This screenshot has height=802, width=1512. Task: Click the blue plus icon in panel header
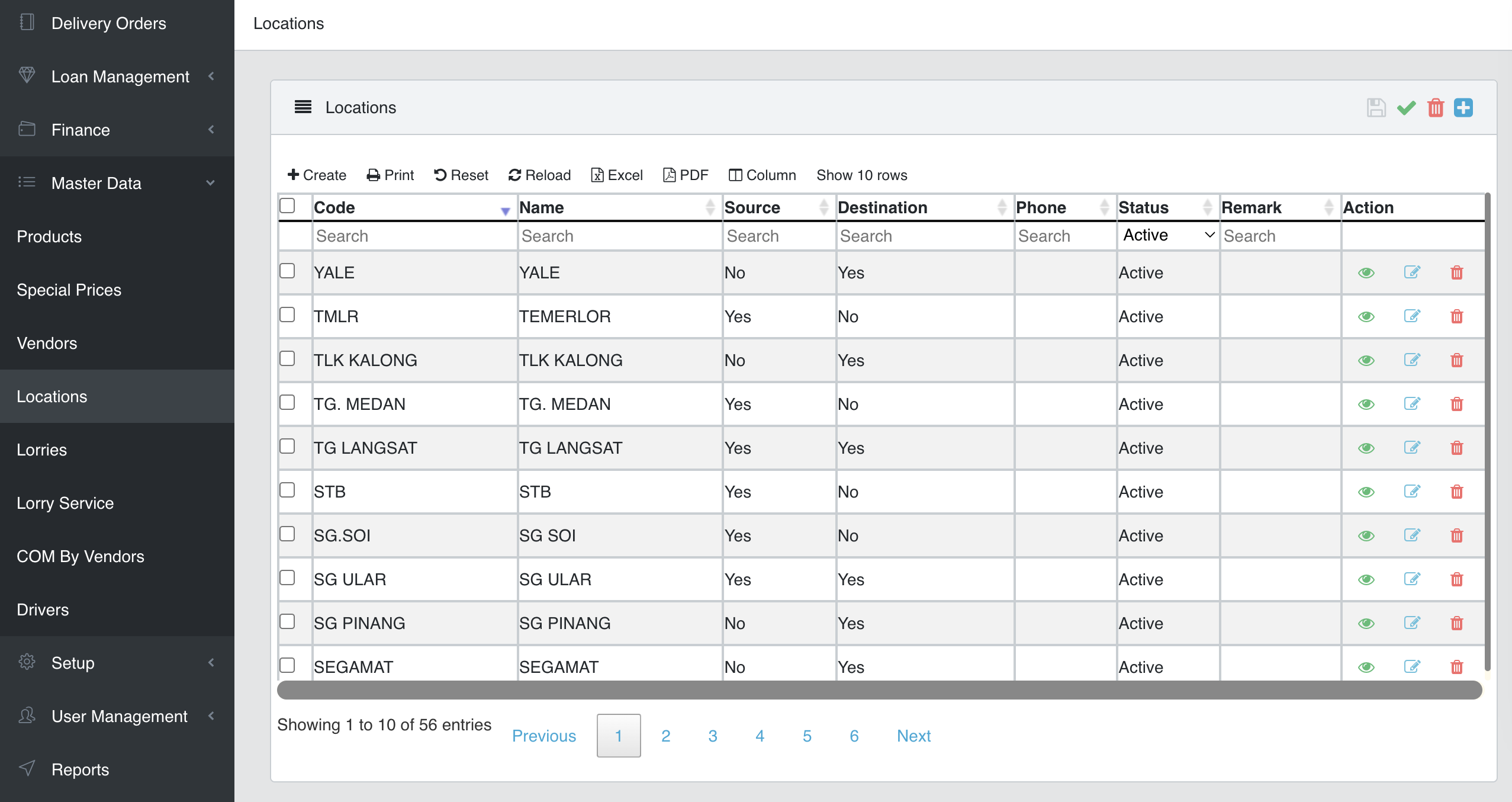[1463, 108]
